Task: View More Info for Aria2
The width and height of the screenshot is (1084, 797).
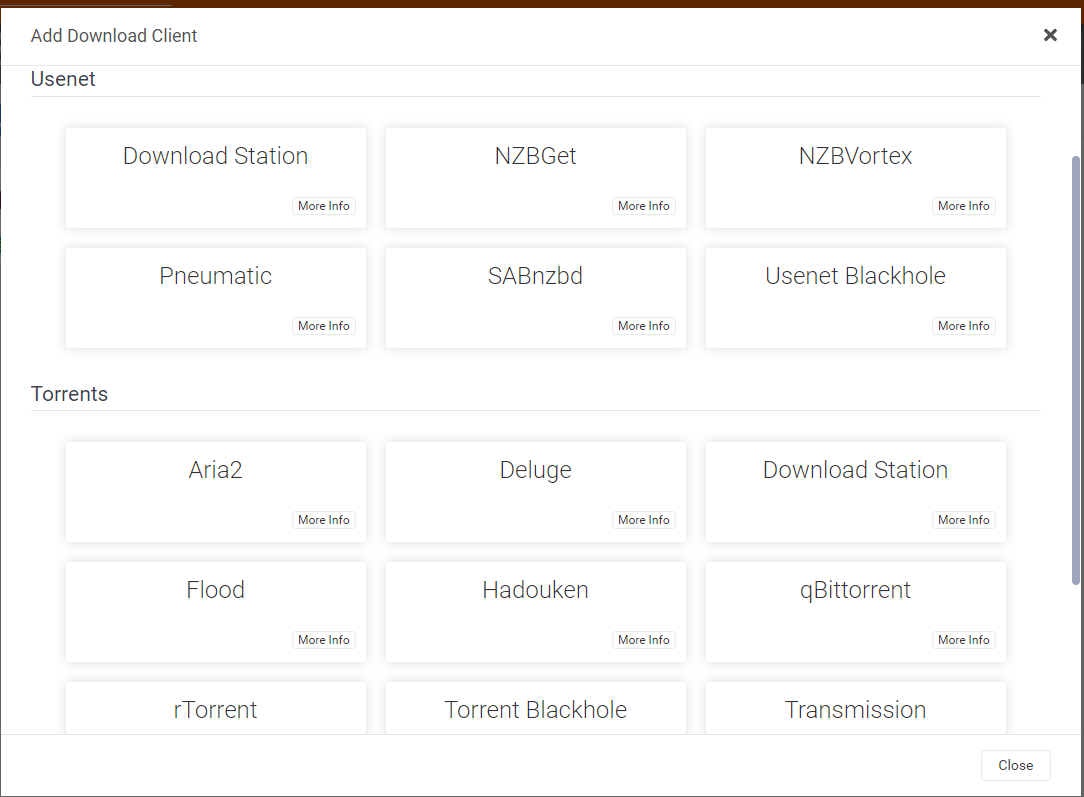Action: click(x=324, y=520)
